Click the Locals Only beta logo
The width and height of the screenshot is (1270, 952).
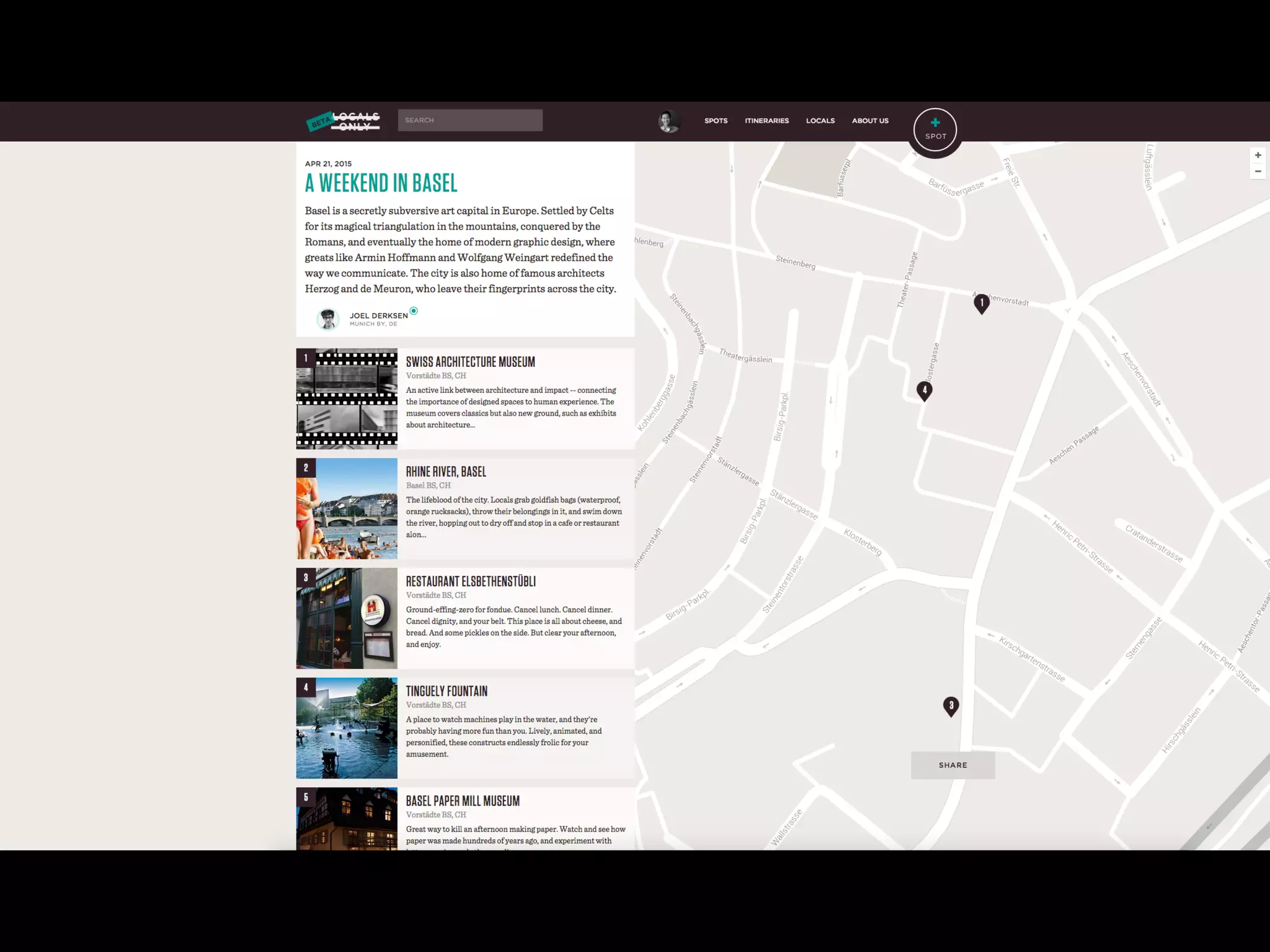click(344, 121)
